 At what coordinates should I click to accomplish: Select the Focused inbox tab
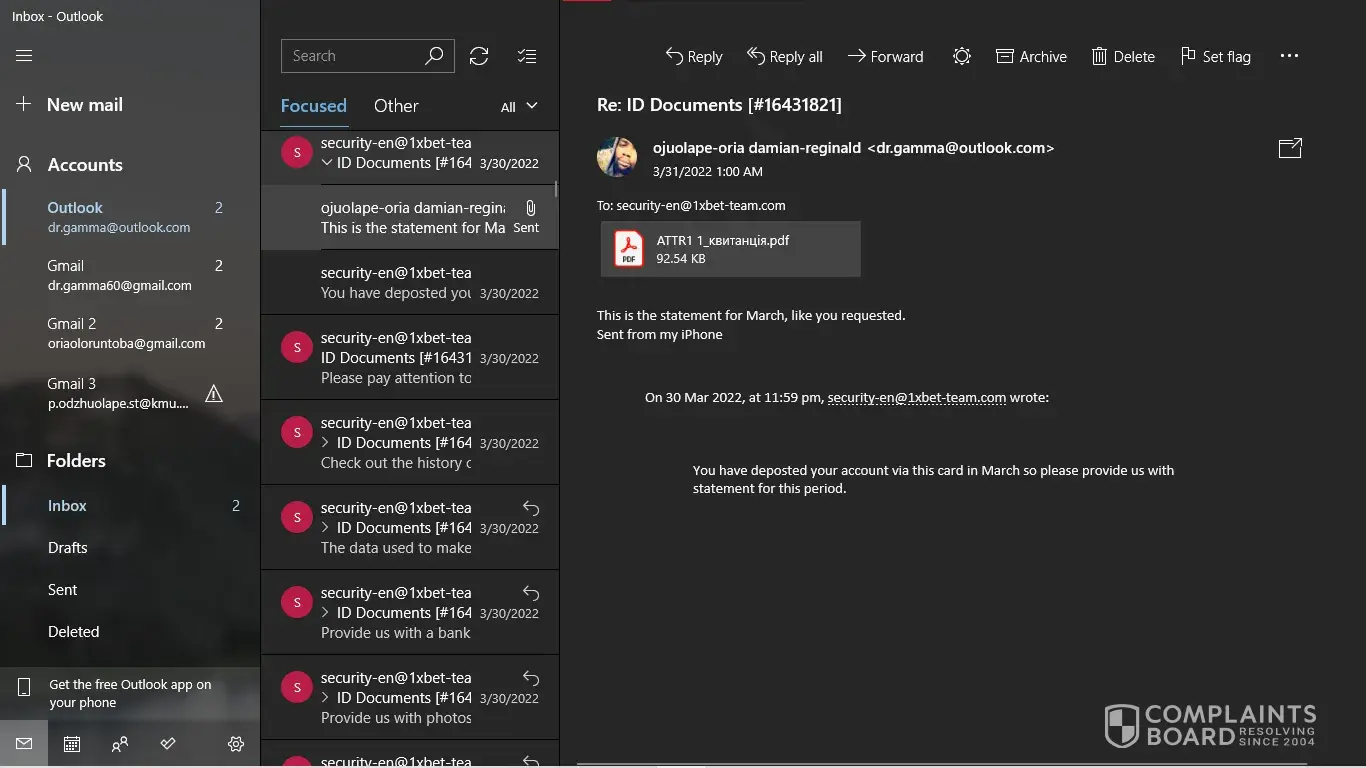(313, 106)
